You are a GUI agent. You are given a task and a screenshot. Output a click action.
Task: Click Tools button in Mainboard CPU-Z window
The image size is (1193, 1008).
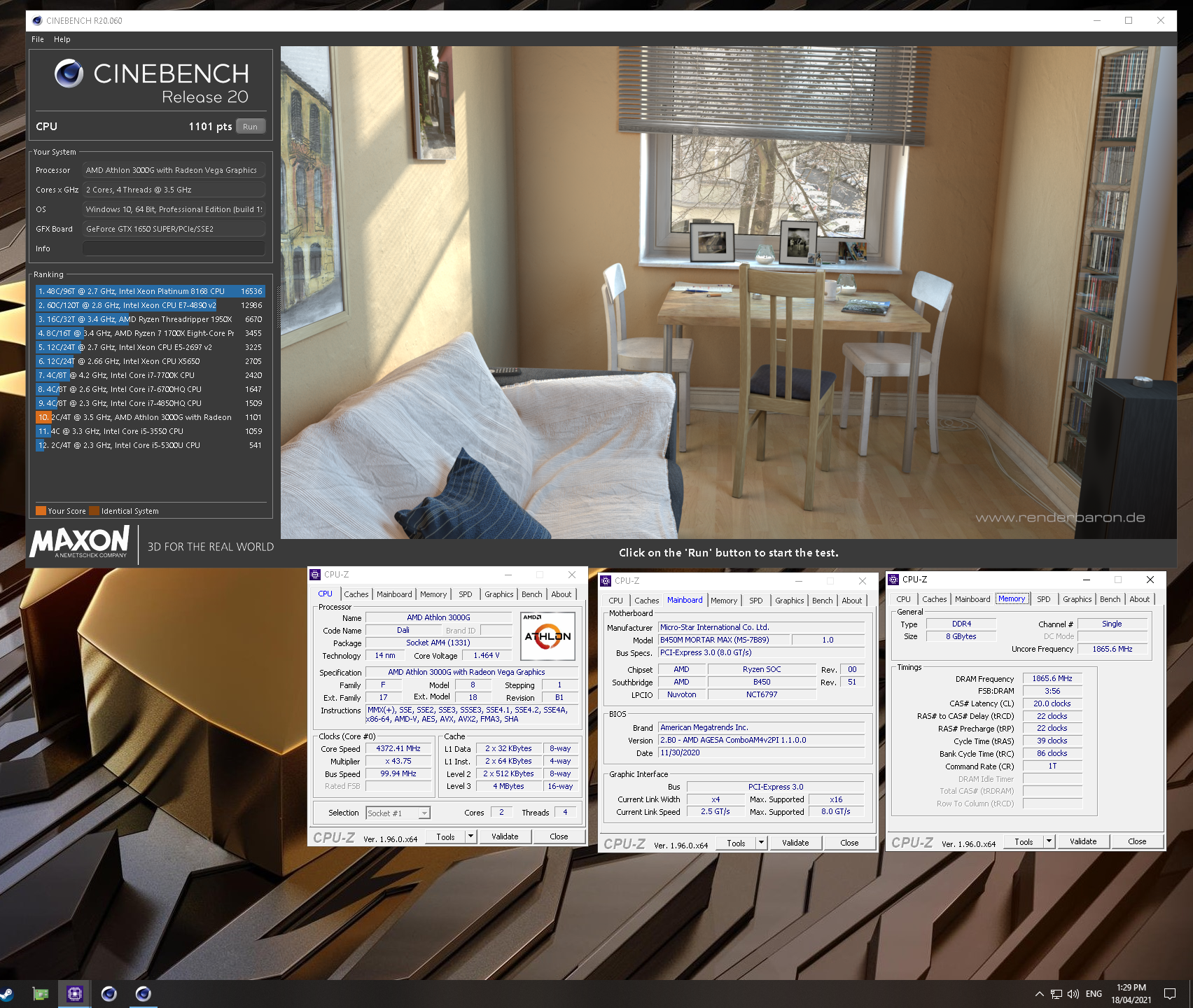pyautogui.click(x=736, y=843)
